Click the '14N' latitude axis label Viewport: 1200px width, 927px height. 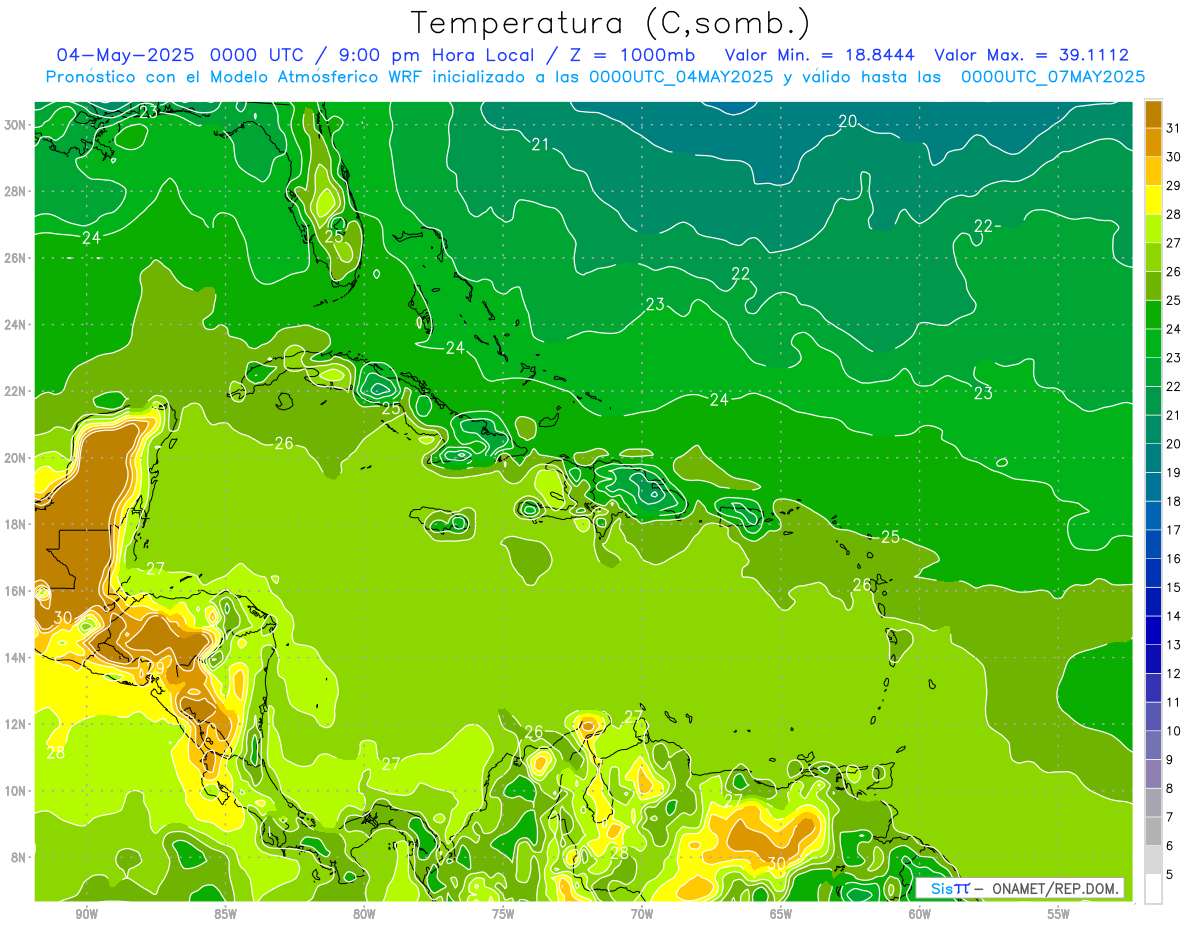coord(16,657)
